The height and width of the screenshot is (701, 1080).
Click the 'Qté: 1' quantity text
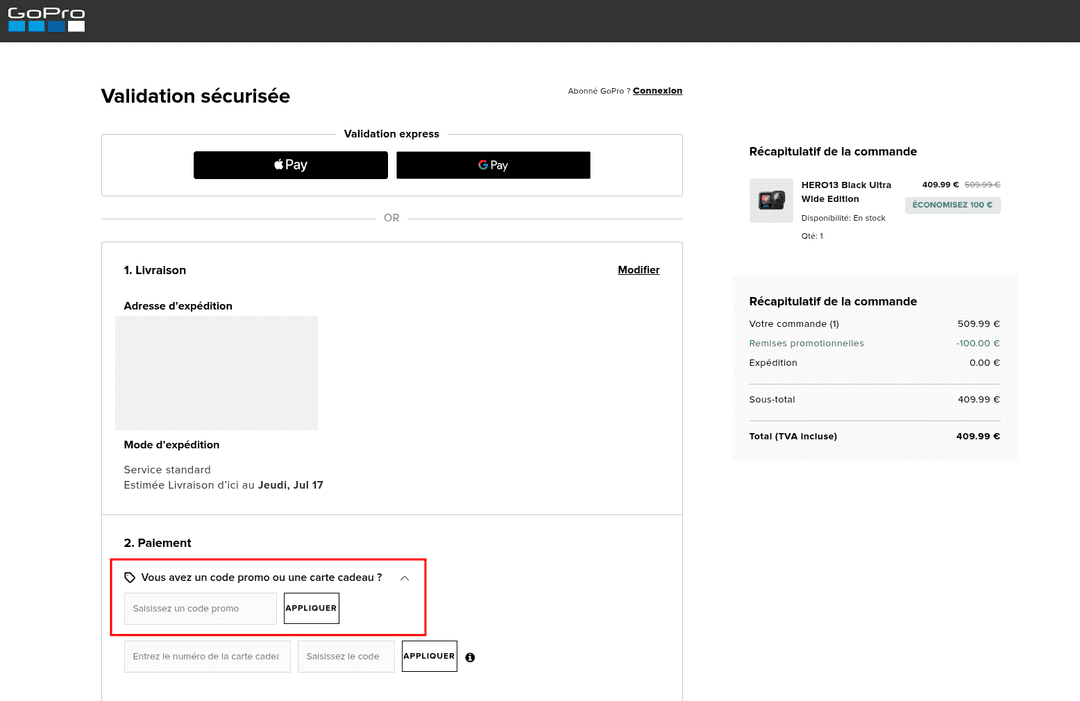812,236
